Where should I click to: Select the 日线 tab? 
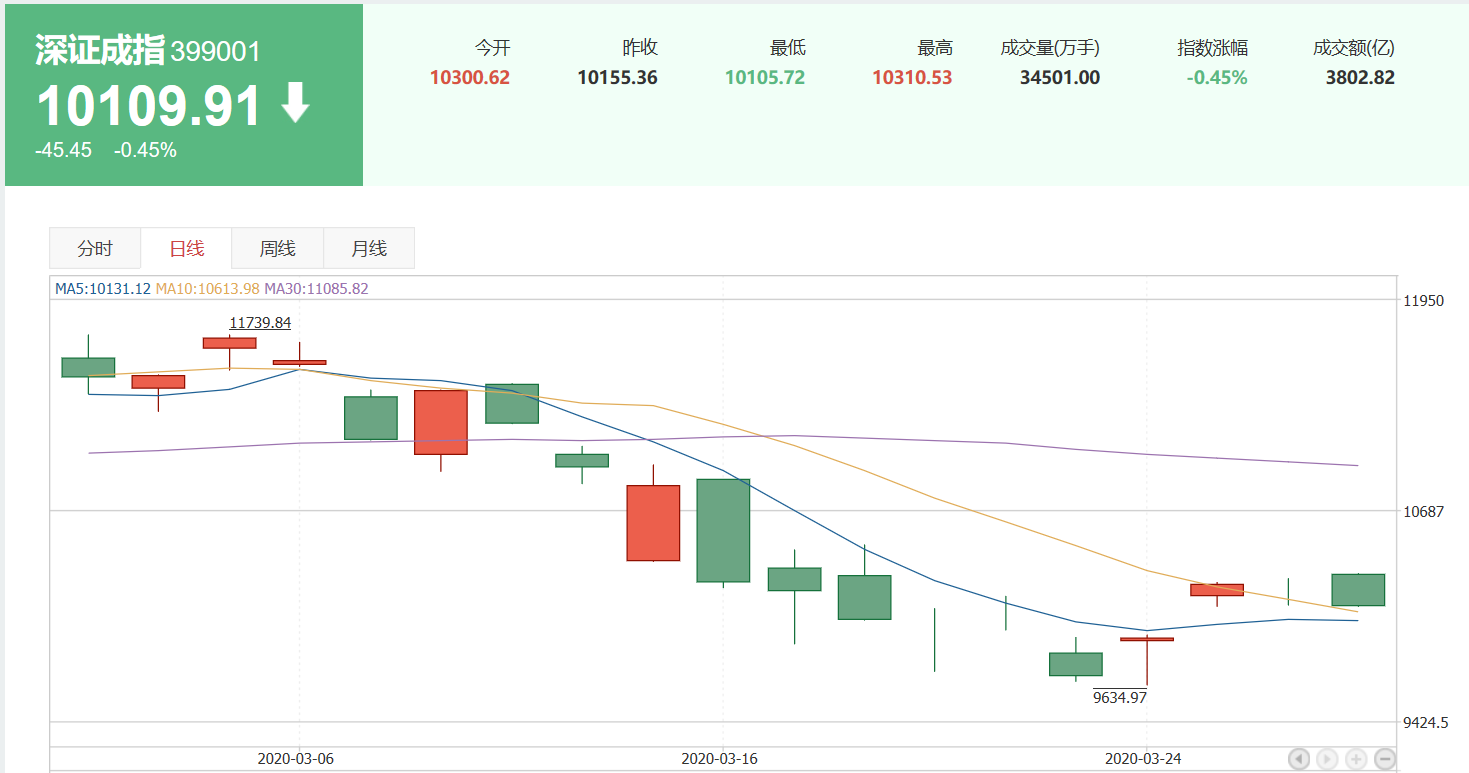[x=186, y=249]
